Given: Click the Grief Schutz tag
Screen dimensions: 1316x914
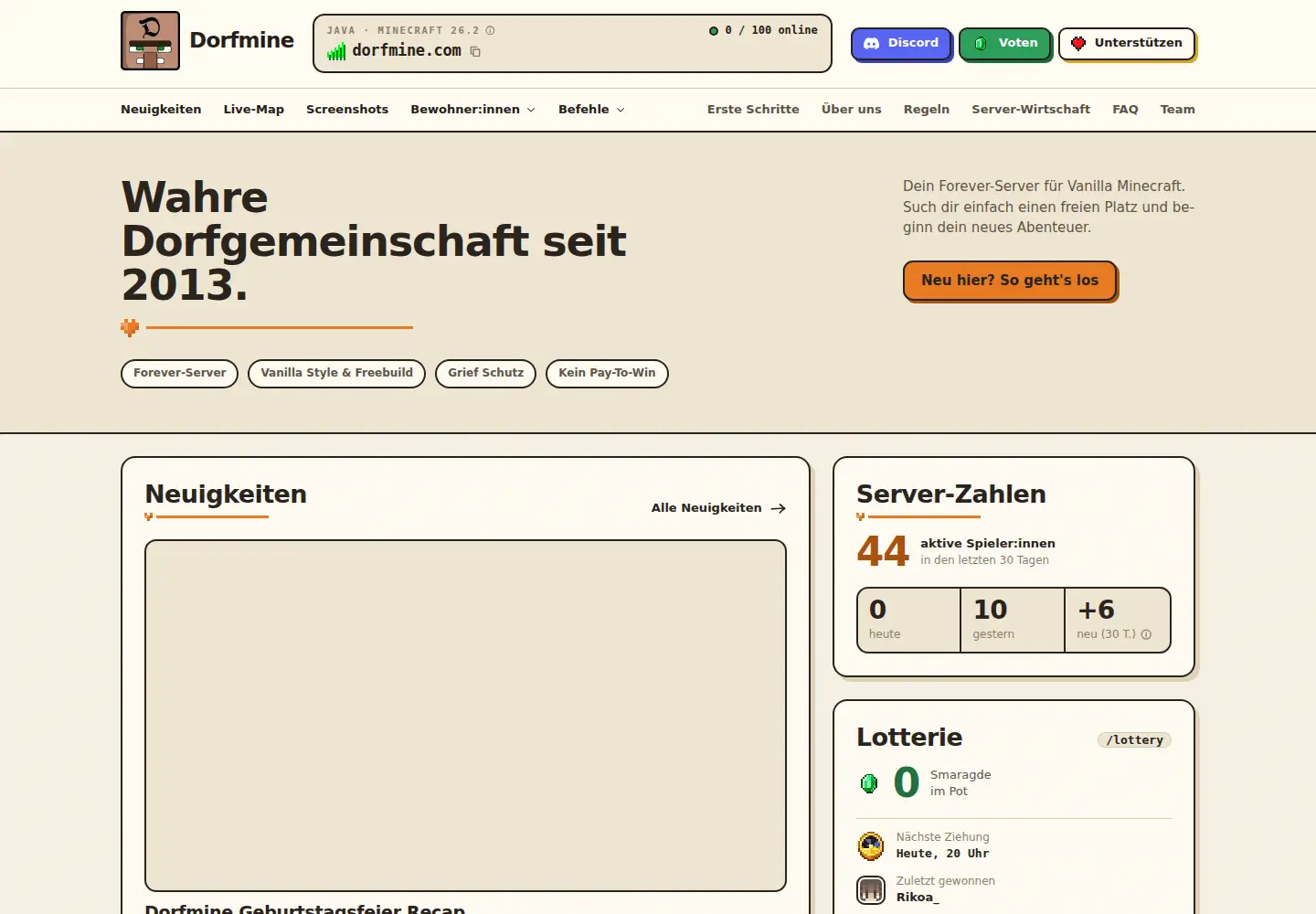Looking at the screenshot, I should [x=485, y=373].
